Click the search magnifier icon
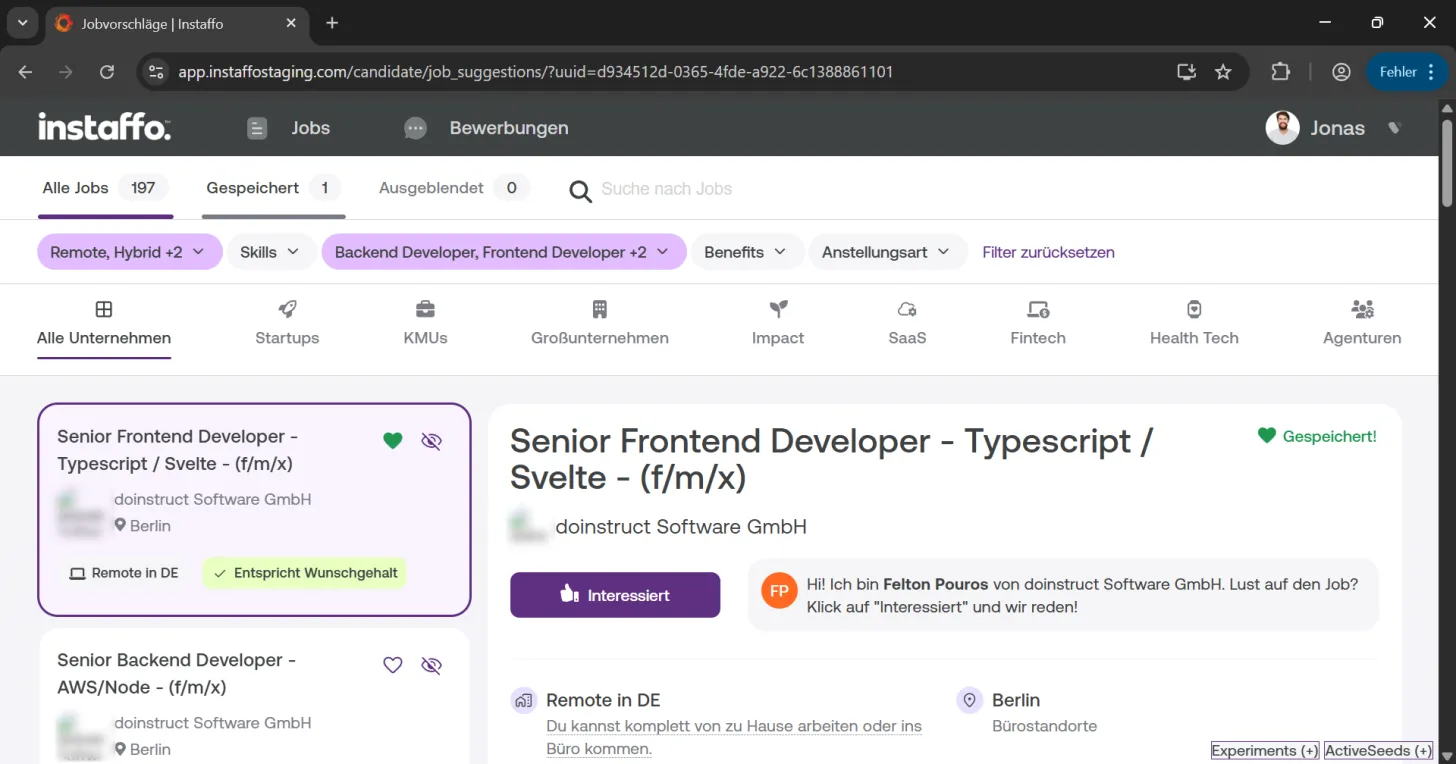The image size is (1456, 764). click(x=580, y=190)
